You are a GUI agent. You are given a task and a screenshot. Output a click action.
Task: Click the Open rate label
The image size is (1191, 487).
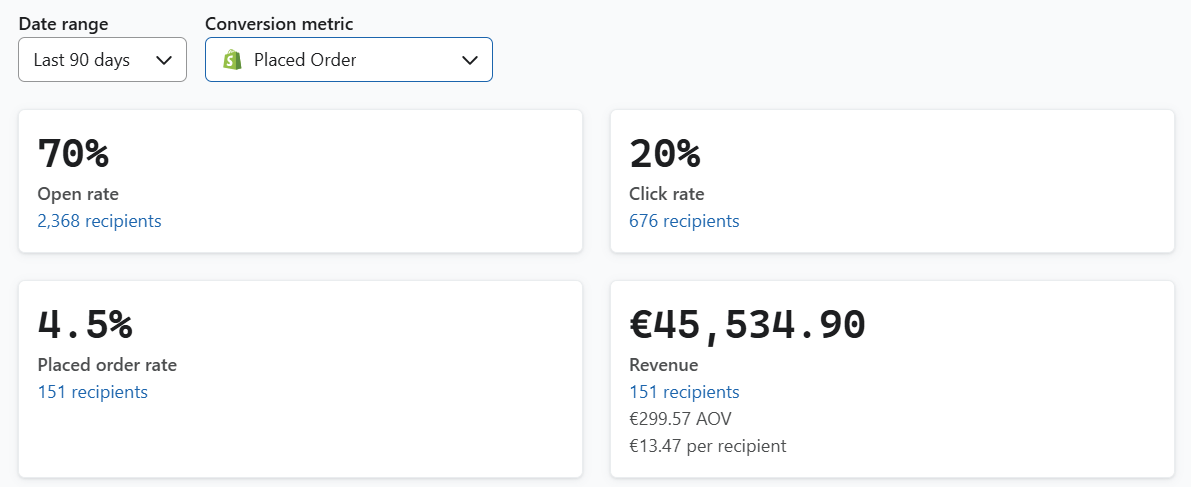pos(77,194)
